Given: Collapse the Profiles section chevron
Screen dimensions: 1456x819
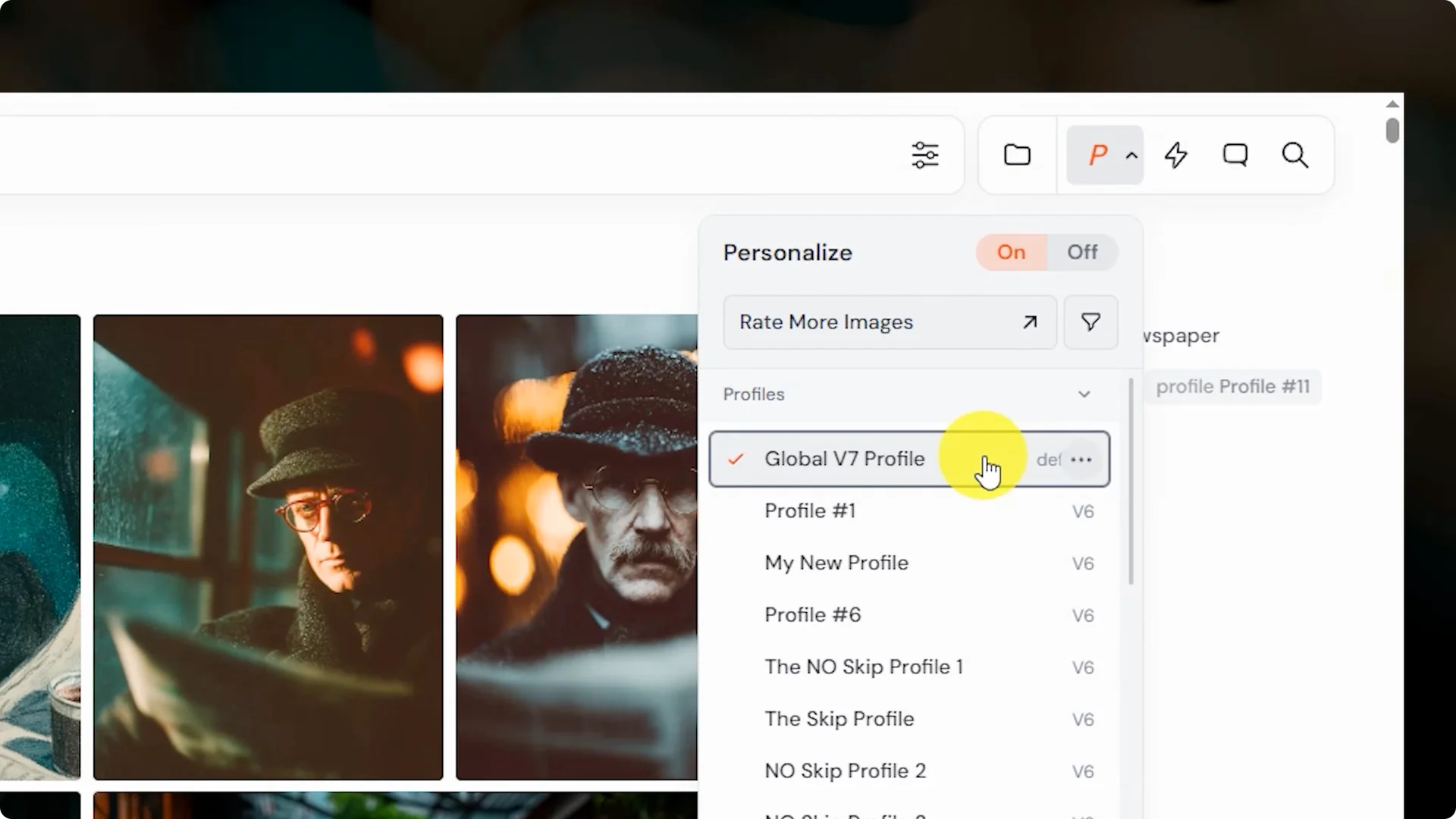Looking at the screenshot, I should (x=1084, y=394).
